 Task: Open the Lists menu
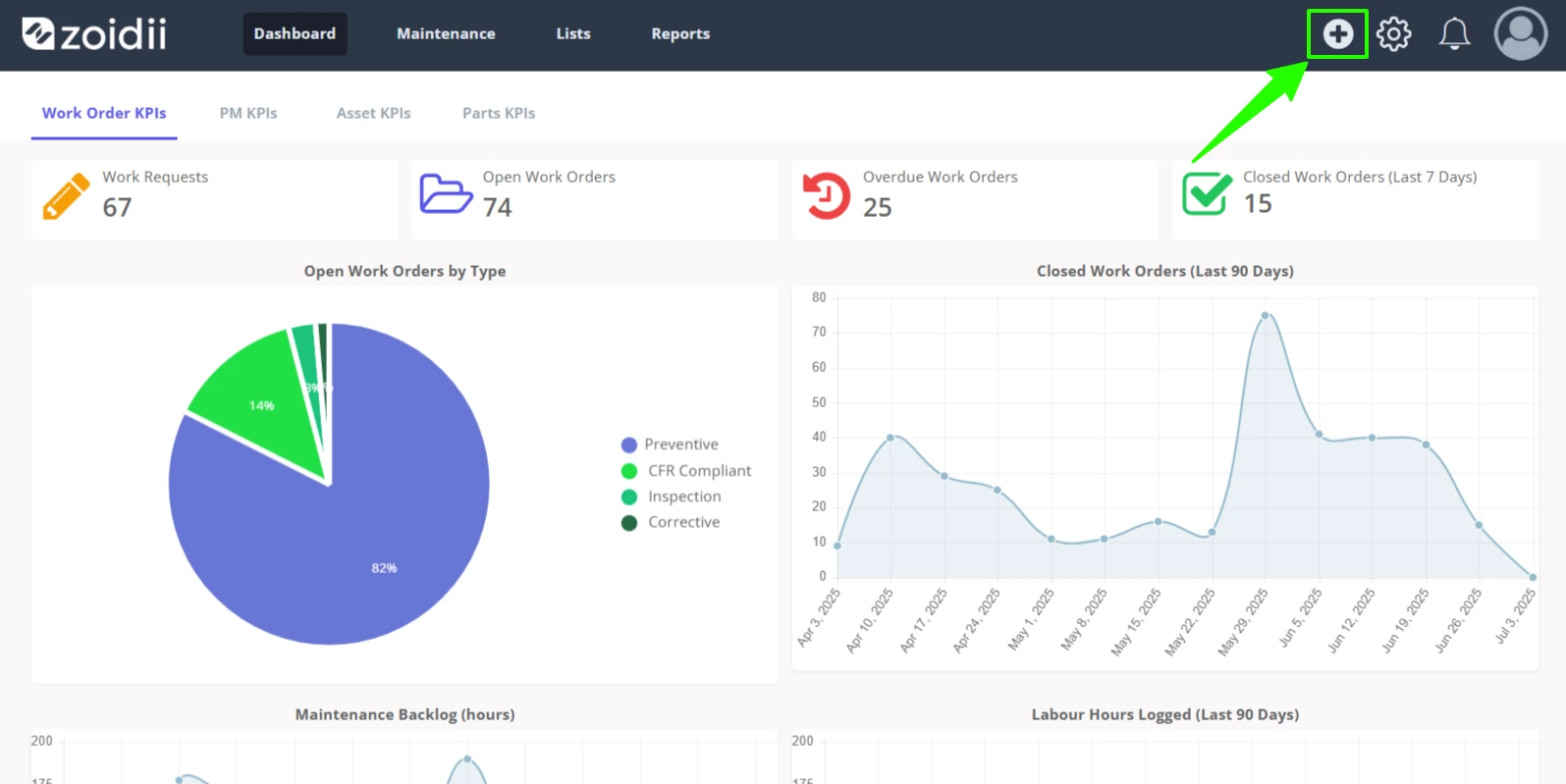tap(573, 33)
